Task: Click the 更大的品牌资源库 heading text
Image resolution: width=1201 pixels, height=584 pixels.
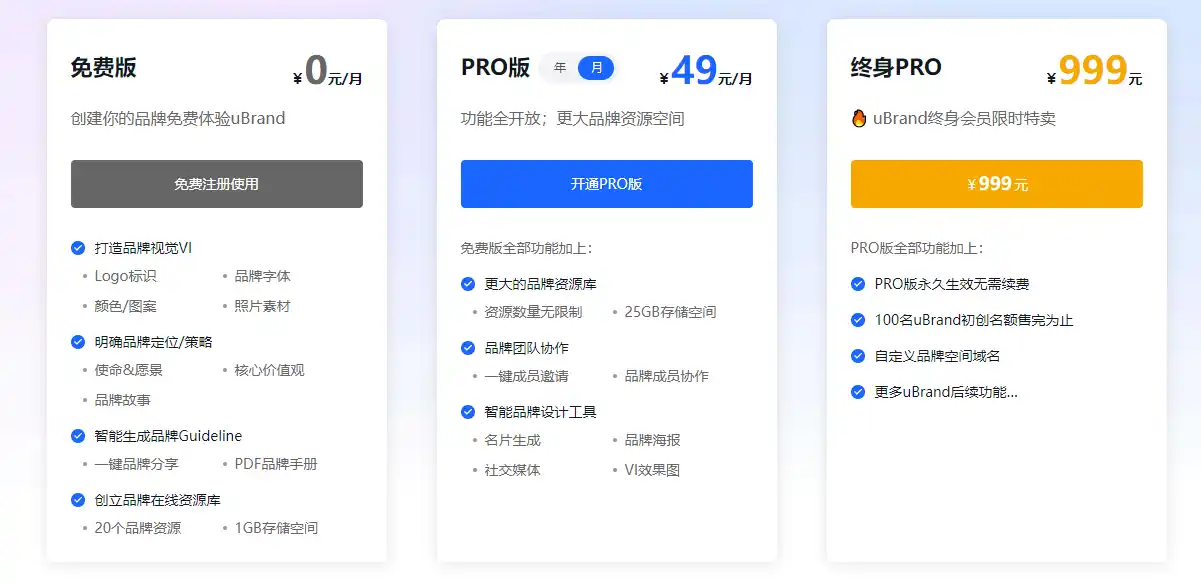Action: click(541, 284)
